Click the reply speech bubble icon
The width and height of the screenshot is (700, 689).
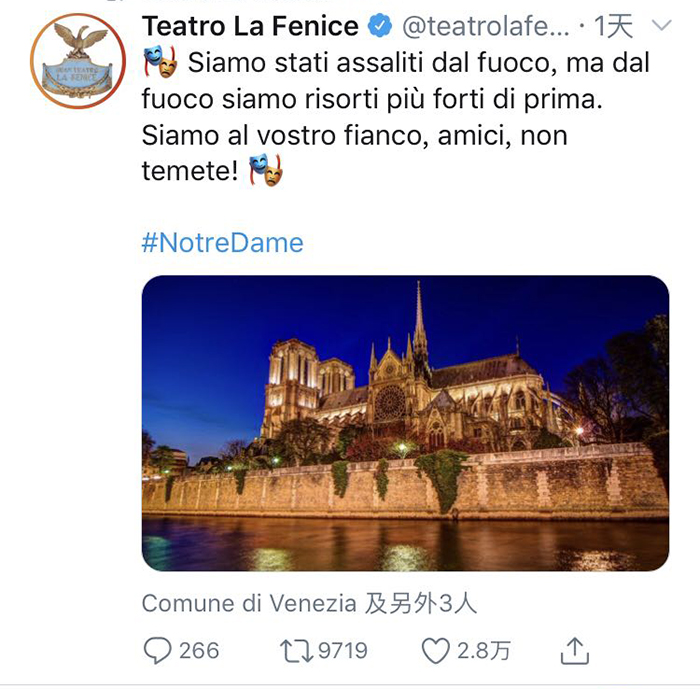point(158,651)
